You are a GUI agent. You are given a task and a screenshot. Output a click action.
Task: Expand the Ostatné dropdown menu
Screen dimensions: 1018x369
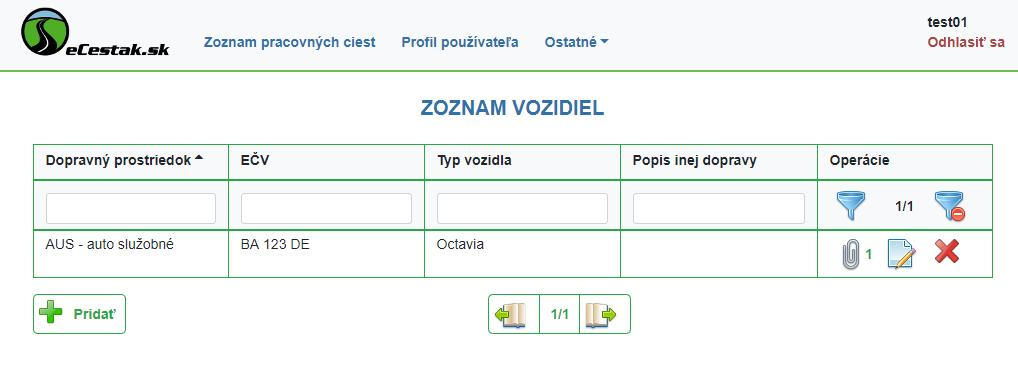click(x=577, y=42)
